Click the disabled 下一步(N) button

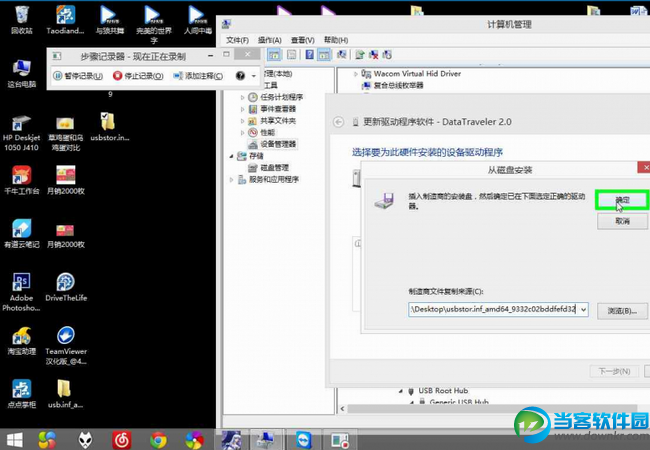[x=615, y=371]
